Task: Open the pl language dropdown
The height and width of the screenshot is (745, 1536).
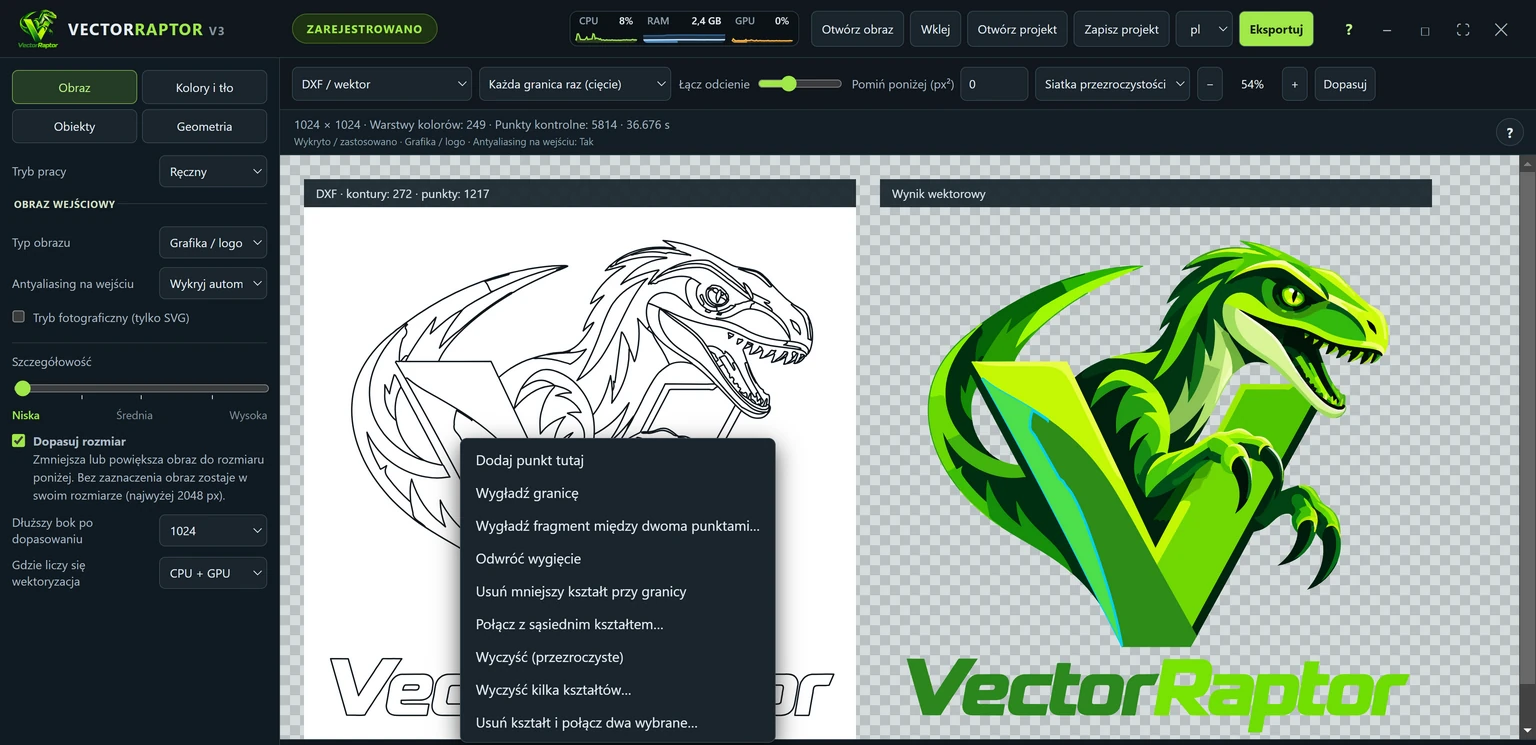Action: [x=1204, y=29]
